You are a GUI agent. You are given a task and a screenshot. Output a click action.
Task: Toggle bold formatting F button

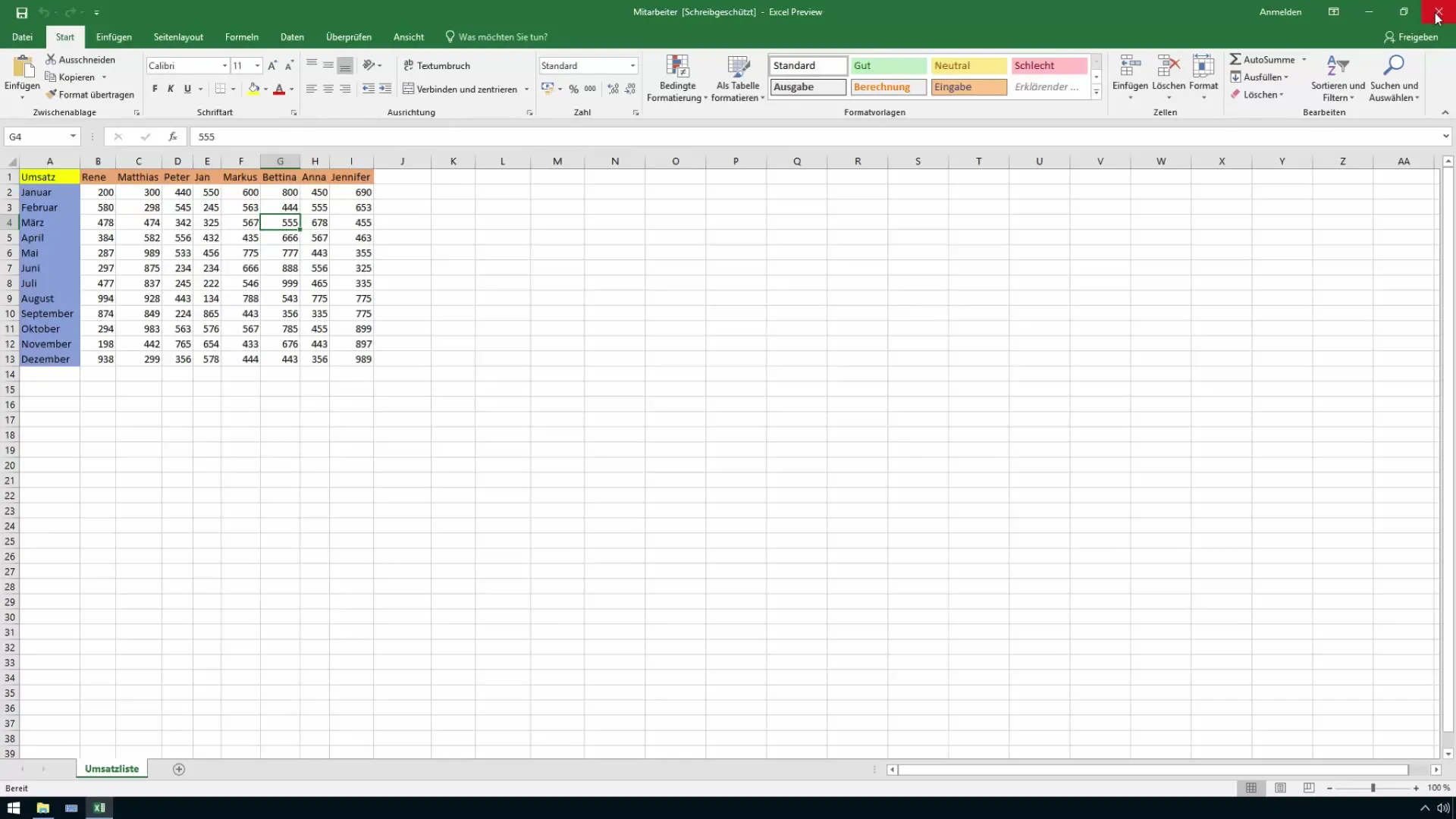point(155,89)
